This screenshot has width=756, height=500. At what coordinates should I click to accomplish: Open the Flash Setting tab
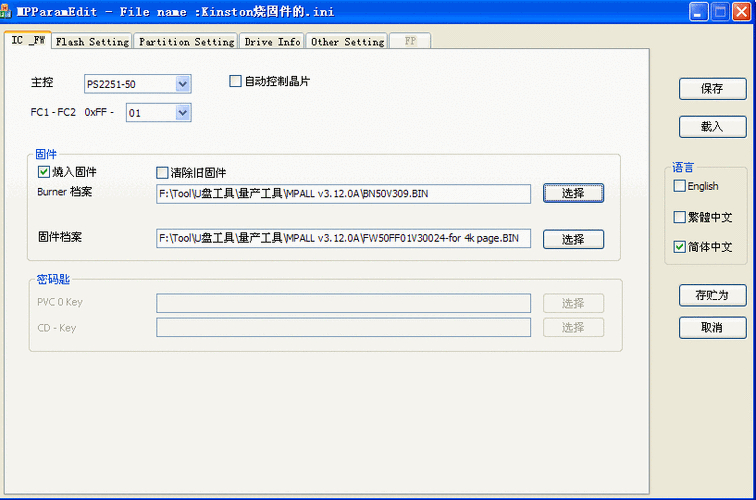[x=92, y=41]
